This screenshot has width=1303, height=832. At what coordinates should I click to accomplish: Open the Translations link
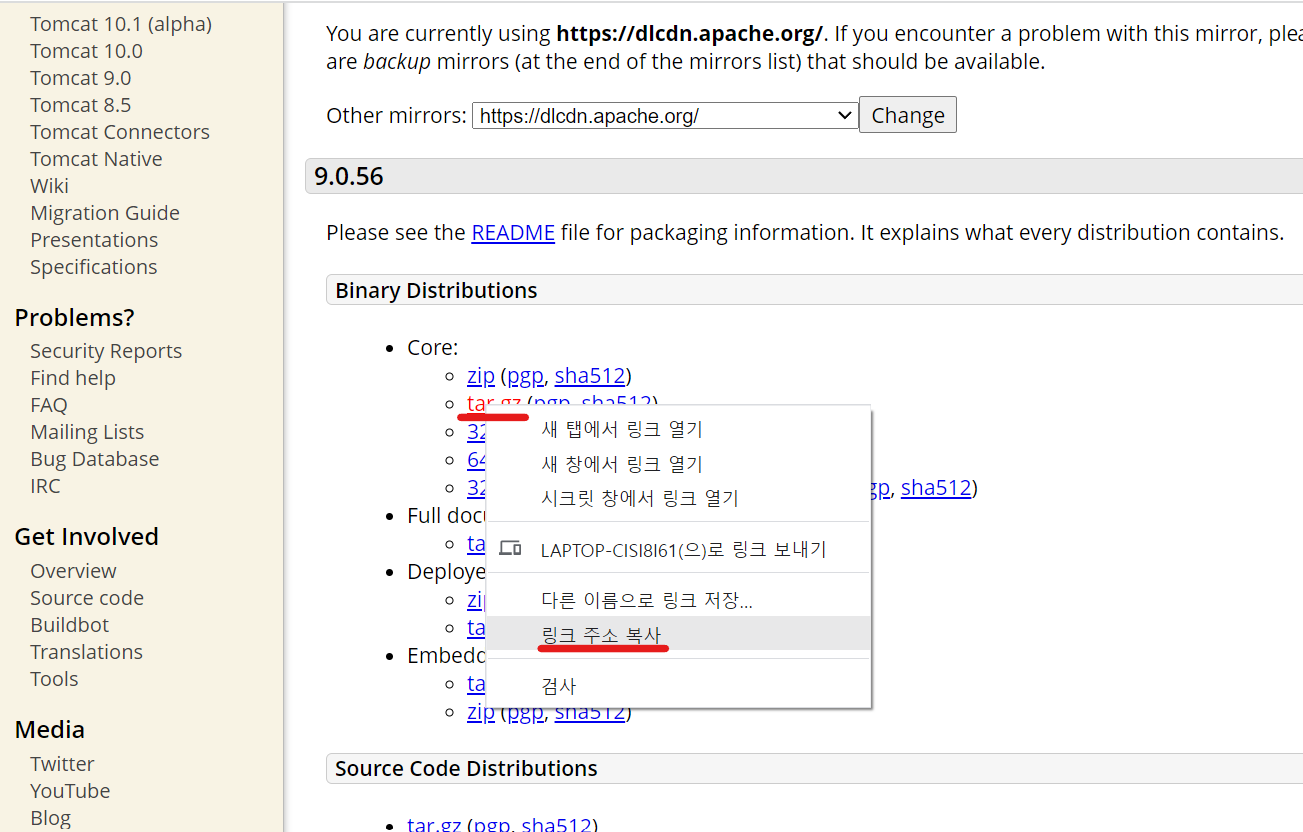pyautogui.click(x=86, y=652)
